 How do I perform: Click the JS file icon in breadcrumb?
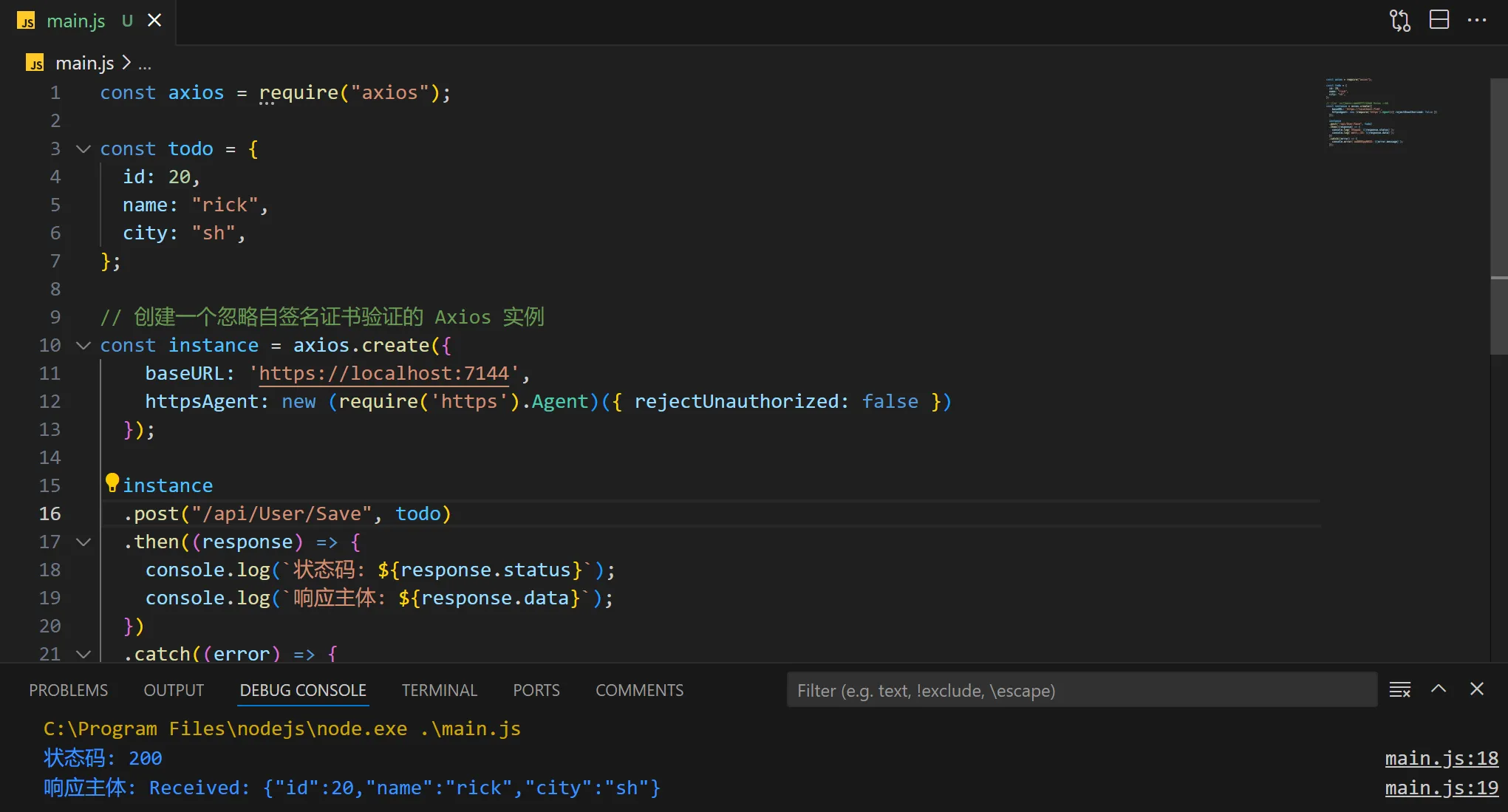(35, 64)
